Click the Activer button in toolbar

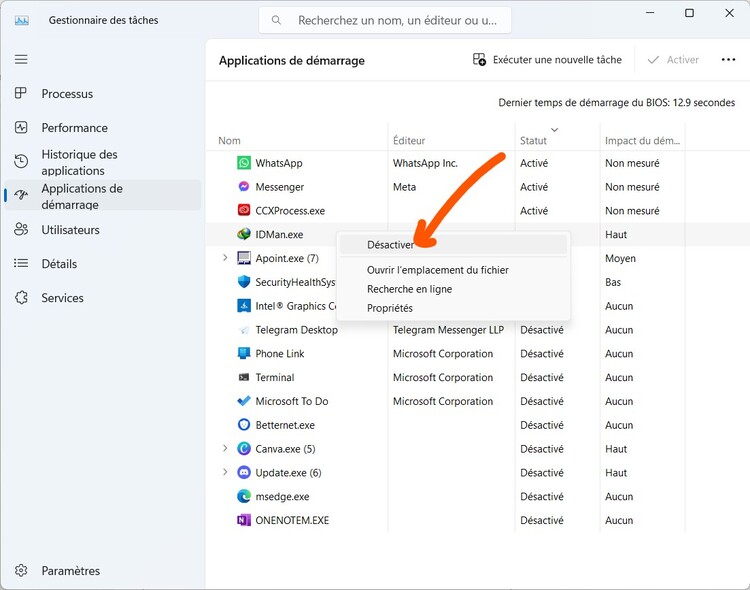(673, 60)
